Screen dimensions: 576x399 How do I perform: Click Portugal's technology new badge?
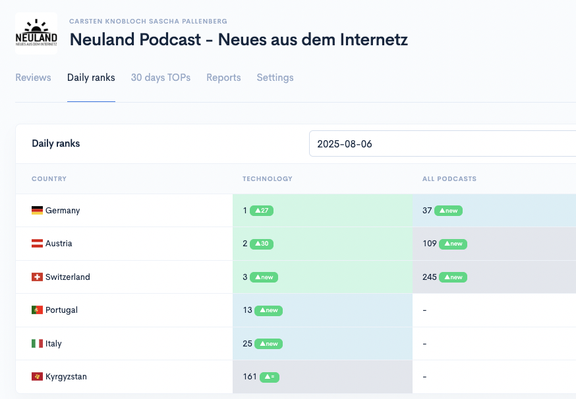(269, 310)
